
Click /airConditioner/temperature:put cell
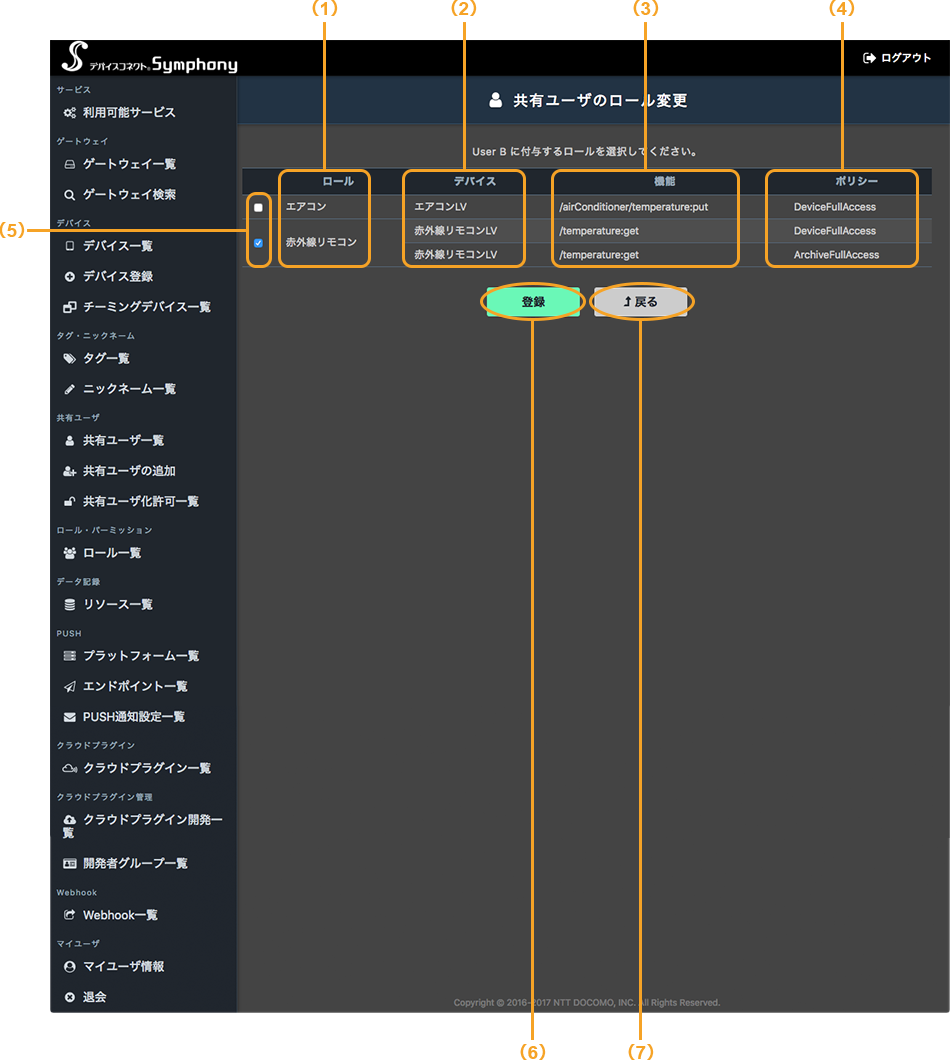tap(634, 207)
